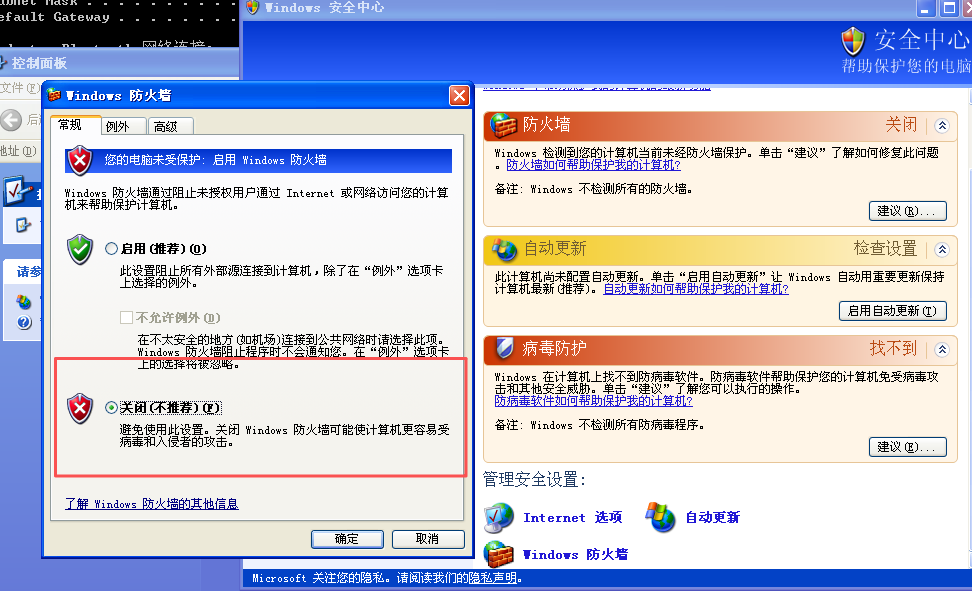972x591 pixels.
Task: Click the 关闭 status text in 防火墙 header
Action: (901, 125)
